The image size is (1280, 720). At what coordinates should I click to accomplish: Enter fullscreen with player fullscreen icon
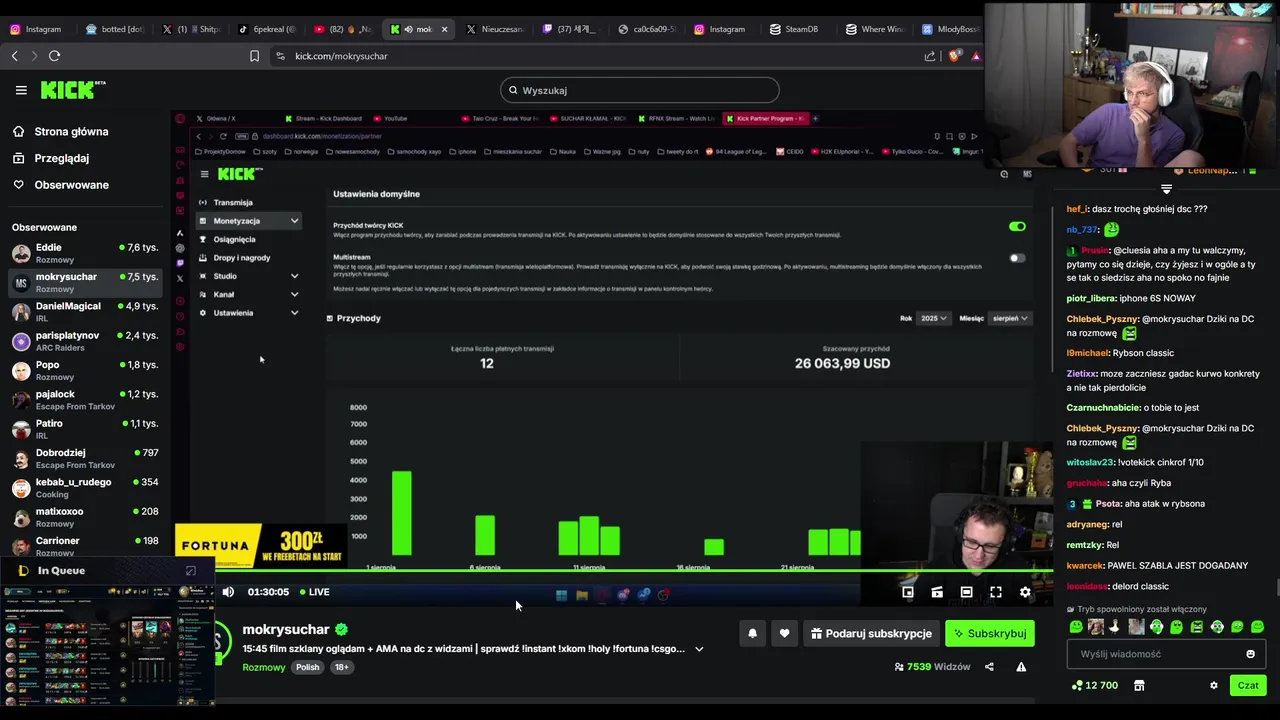(996, 592)
